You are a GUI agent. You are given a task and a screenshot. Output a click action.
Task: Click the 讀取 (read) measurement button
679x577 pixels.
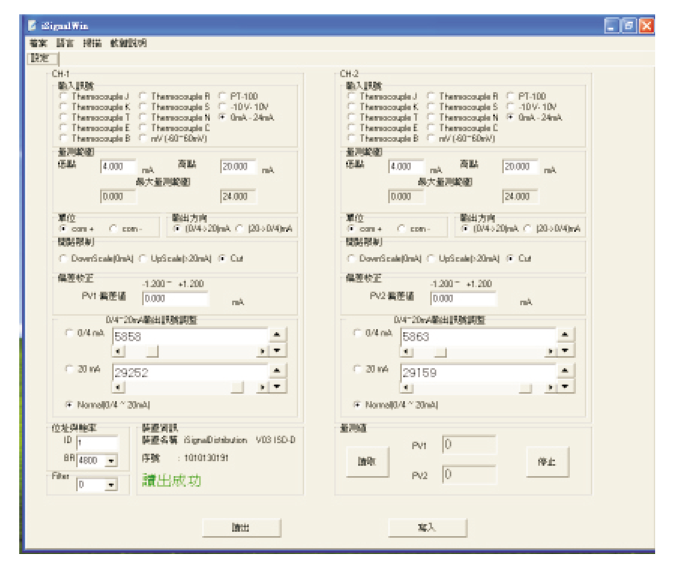click(x=367, y=462)
